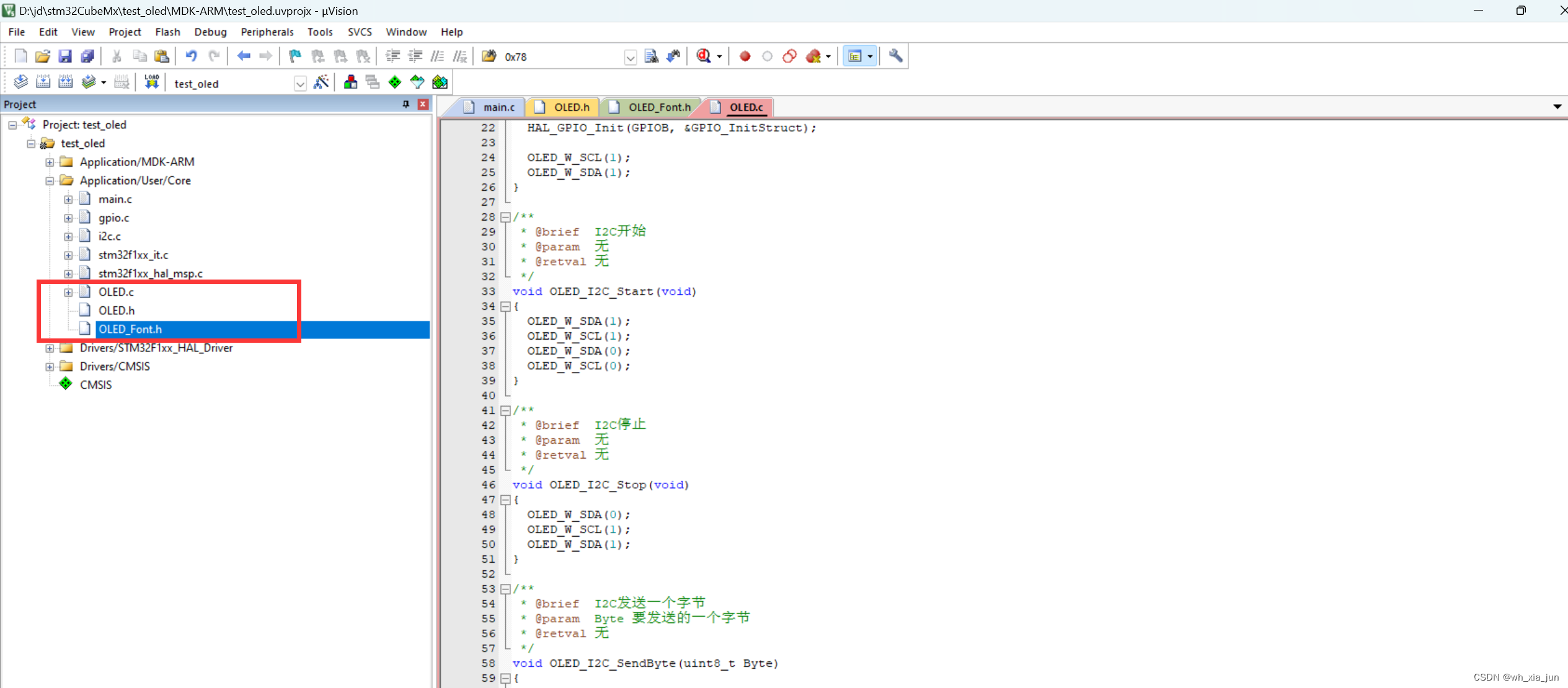1568x688 pixels.
Task: Click the Undo toolbar icon
Action: tap(191, 56)
